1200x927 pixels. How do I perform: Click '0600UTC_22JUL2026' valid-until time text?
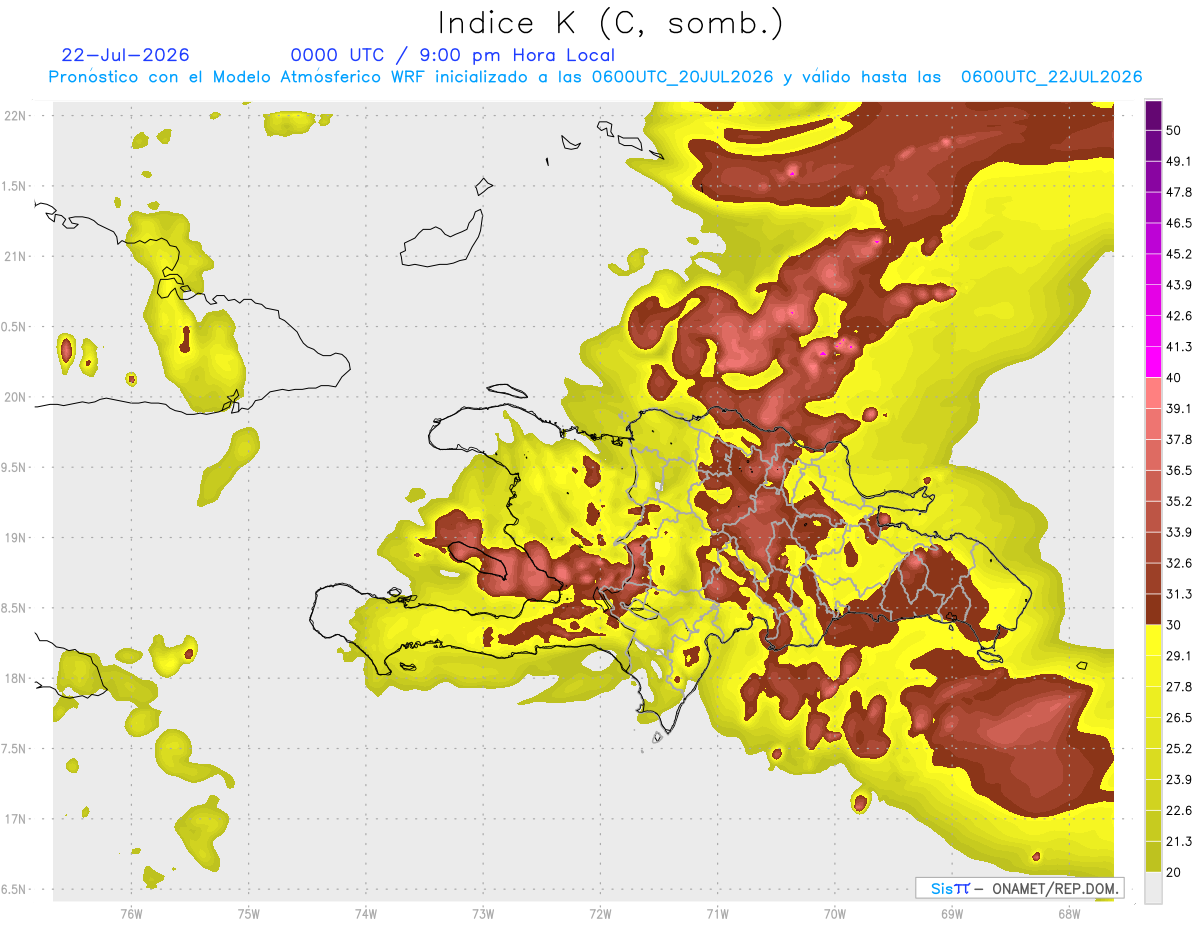1051,77
